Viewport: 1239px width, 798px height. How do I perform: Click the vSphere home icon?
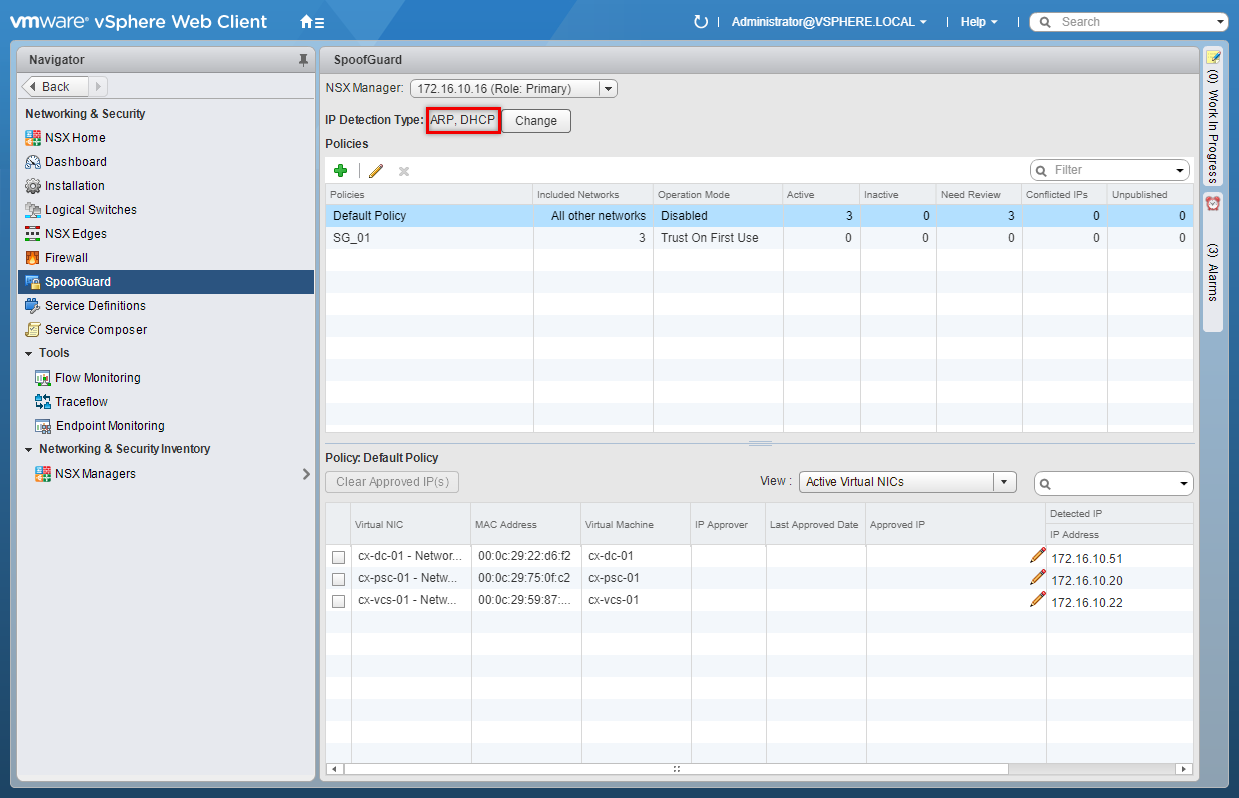[308, 22]
